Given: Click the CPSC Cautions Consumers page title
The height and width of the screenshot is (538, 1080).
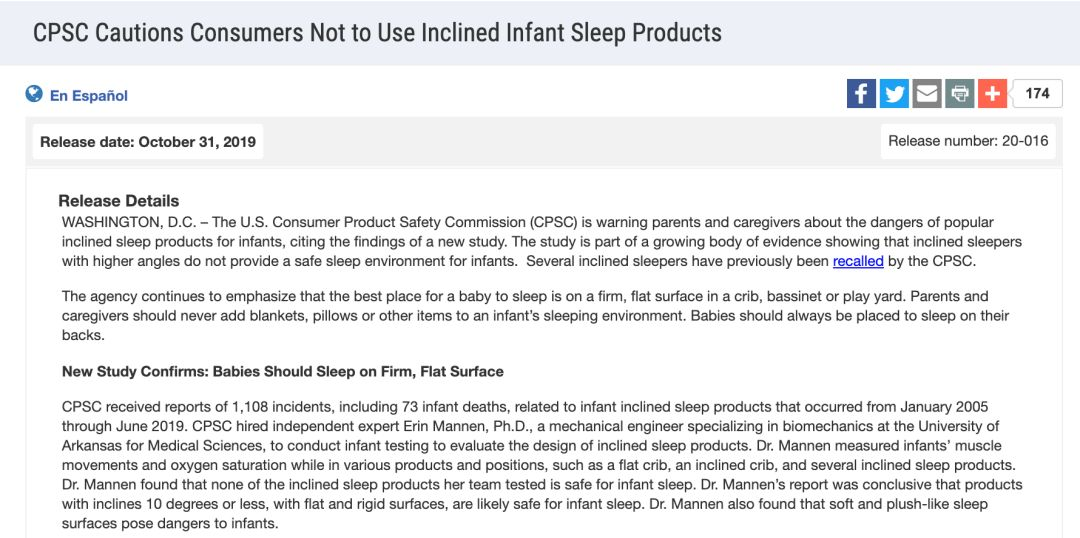Looking at the screenshot, I should click(x=377, y=32).
